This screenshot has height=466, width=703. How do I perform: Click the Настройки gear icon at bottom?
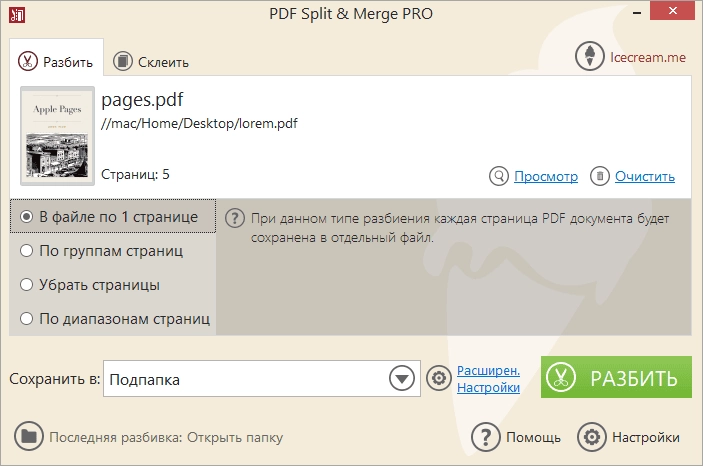[x=592, y=436]
